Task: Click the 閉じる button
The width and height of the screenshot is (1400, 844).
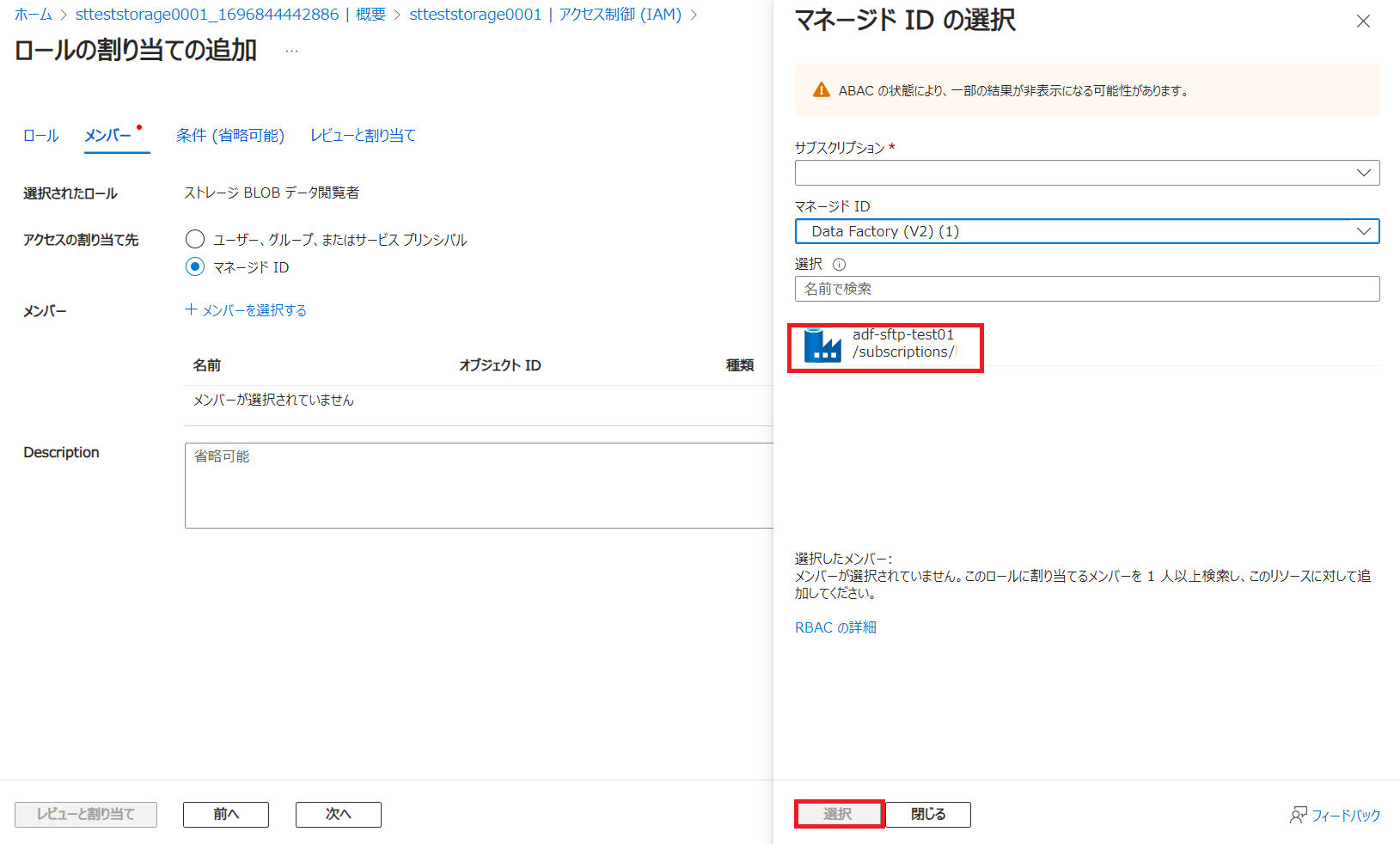Action: (928, 814)
